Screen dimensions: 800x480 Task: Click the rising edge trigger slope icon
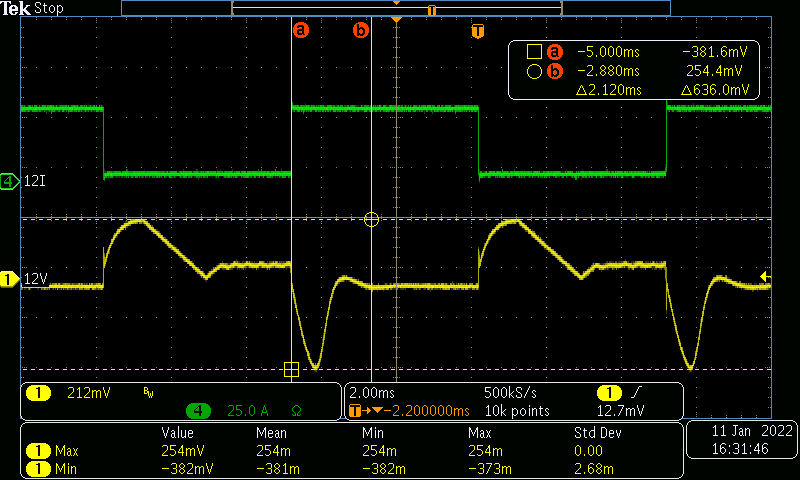640,393
